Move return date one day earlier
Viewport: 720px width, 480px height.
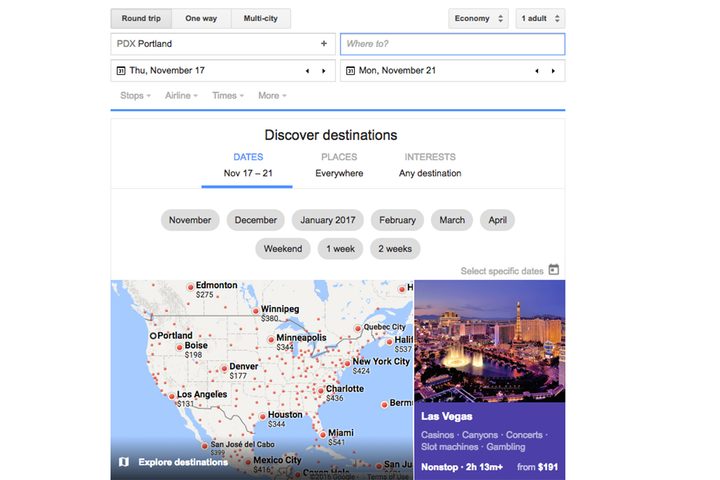pyautogui.click(x=537, y=71)
